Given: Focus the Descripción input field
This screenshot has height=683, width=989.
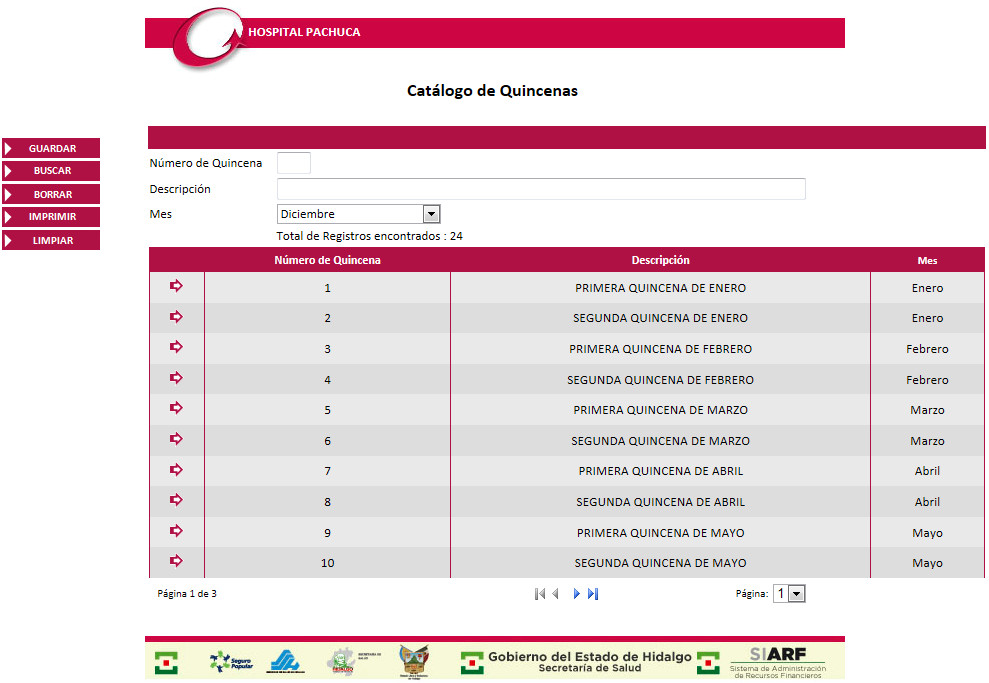Looking at the screenshot, I should [541, 189].
